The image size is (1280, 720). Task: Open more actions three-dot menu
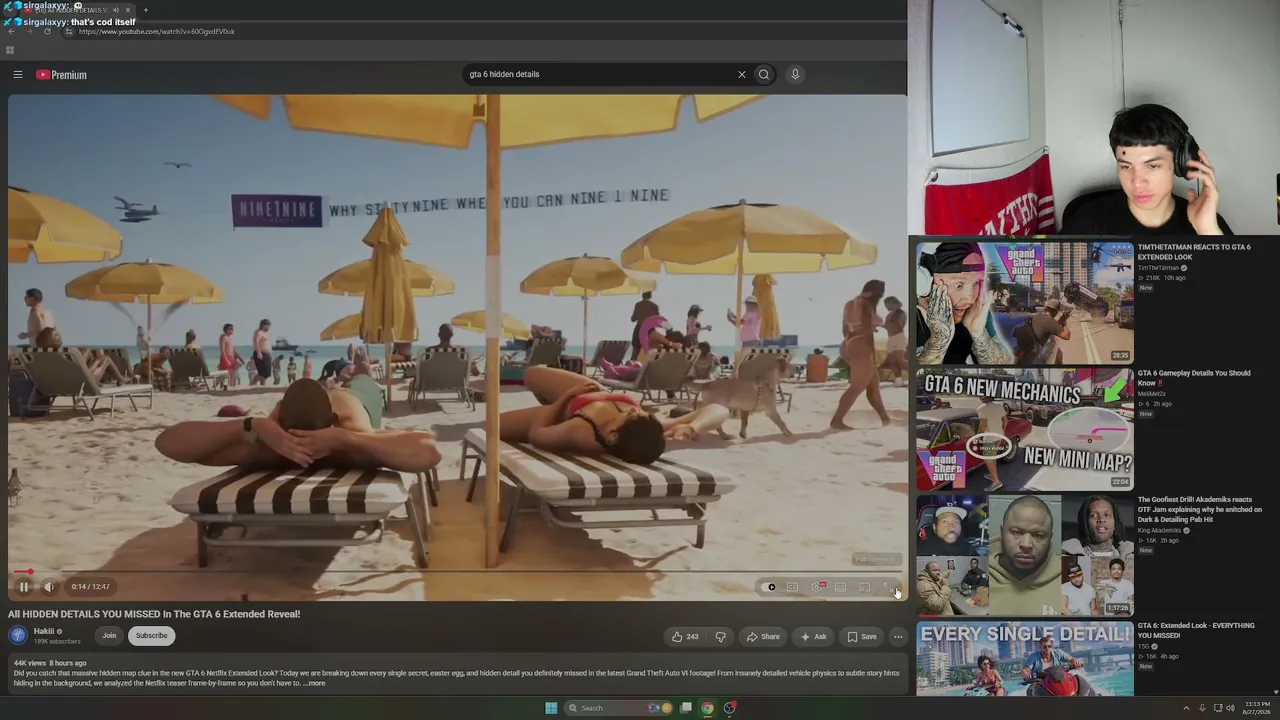(x=898, y=636)
